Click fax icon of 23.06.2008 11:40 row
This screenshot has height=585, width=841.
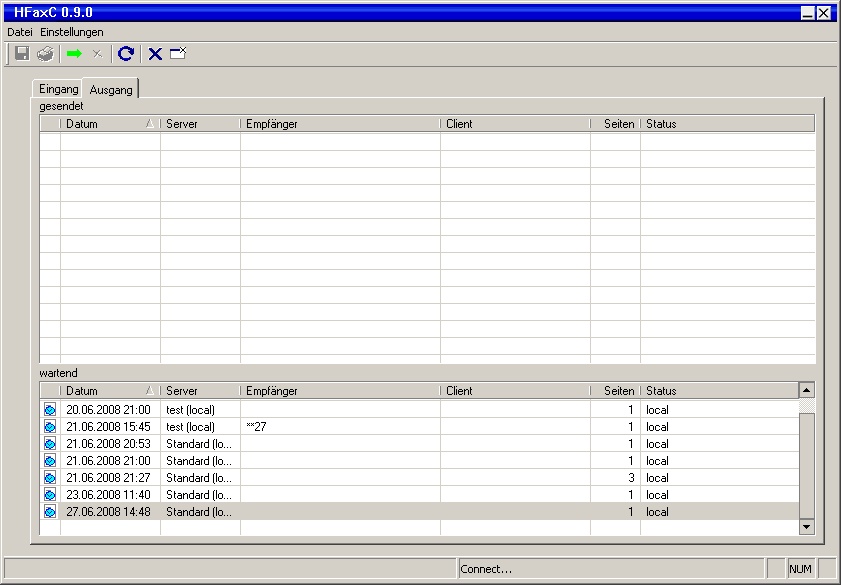pyautogui.click(x=50, y=495)
